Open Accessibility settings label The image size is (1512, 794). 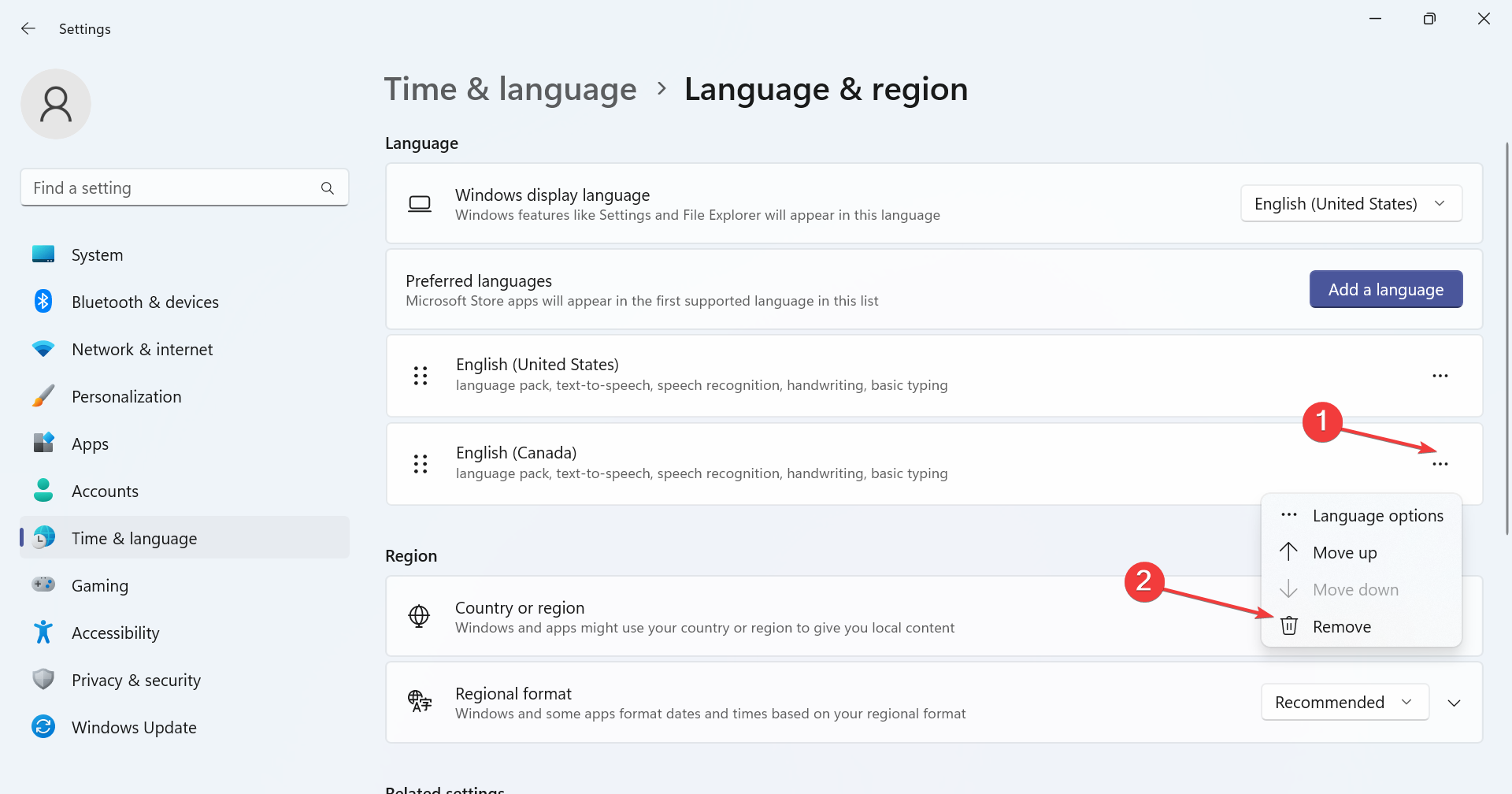point(116,633)
